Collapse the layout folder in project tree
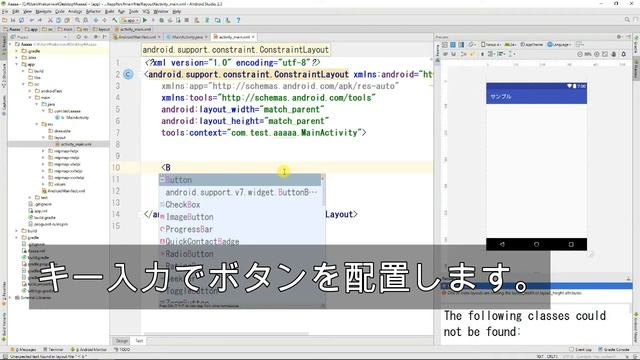640x360 pixels. (43, 138)
